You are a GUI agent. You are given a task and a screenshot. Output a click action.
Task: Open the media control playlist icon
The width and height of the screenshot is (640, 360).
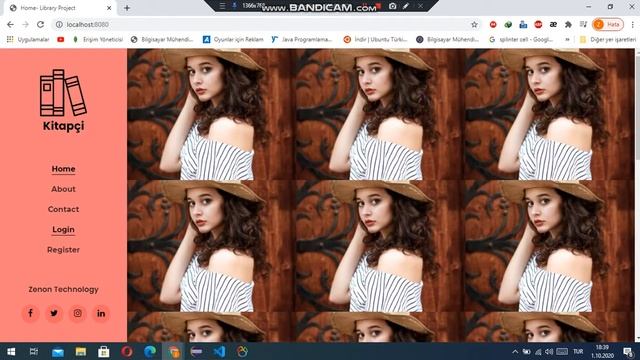coord(583,24)
